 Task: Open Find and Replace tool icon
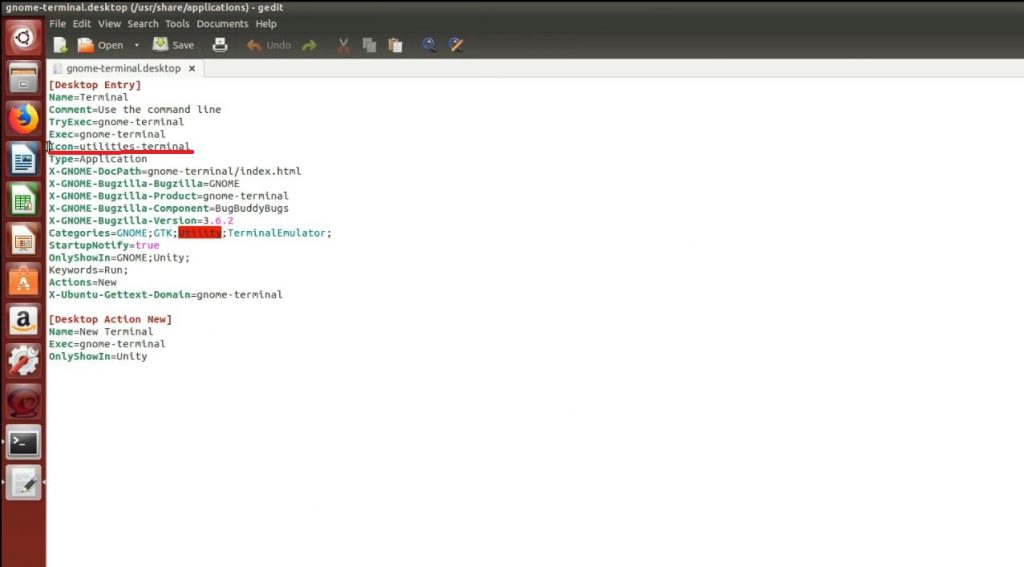(x=456, y=45)
